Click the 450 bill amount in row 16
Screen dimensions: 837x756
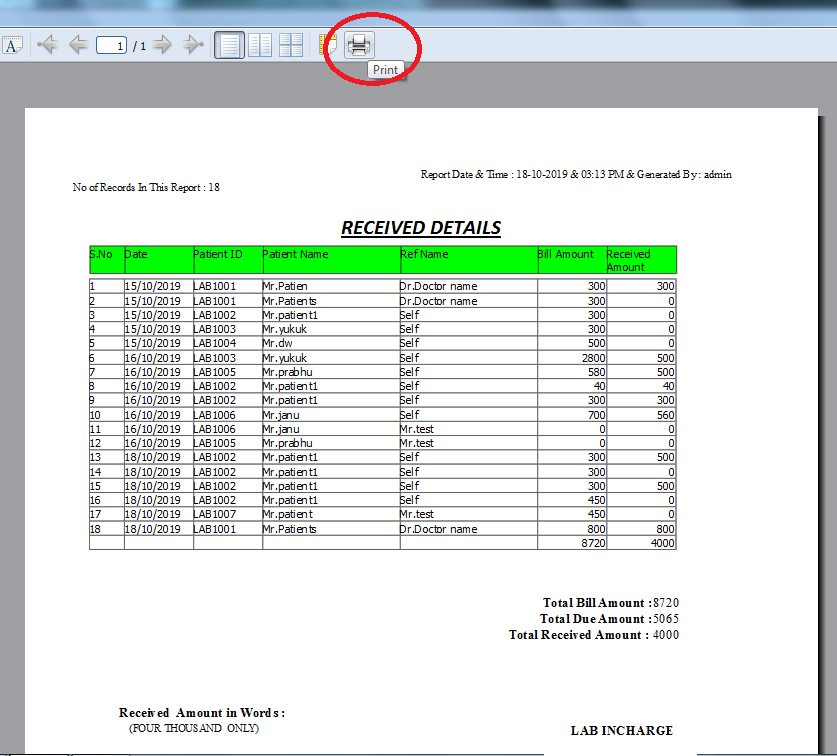click(596, 500)
